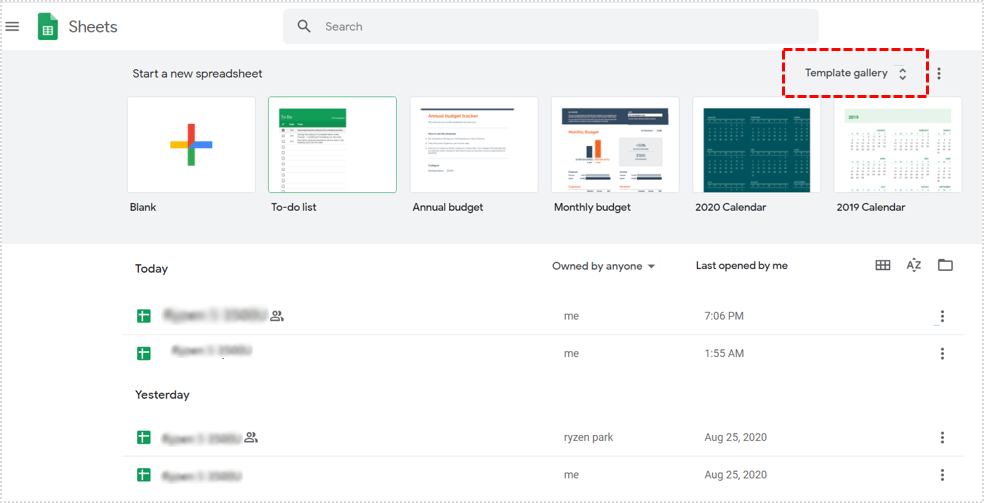Open more actions for 7:06 PM file

pyautogui.click(x=941, y=317)
